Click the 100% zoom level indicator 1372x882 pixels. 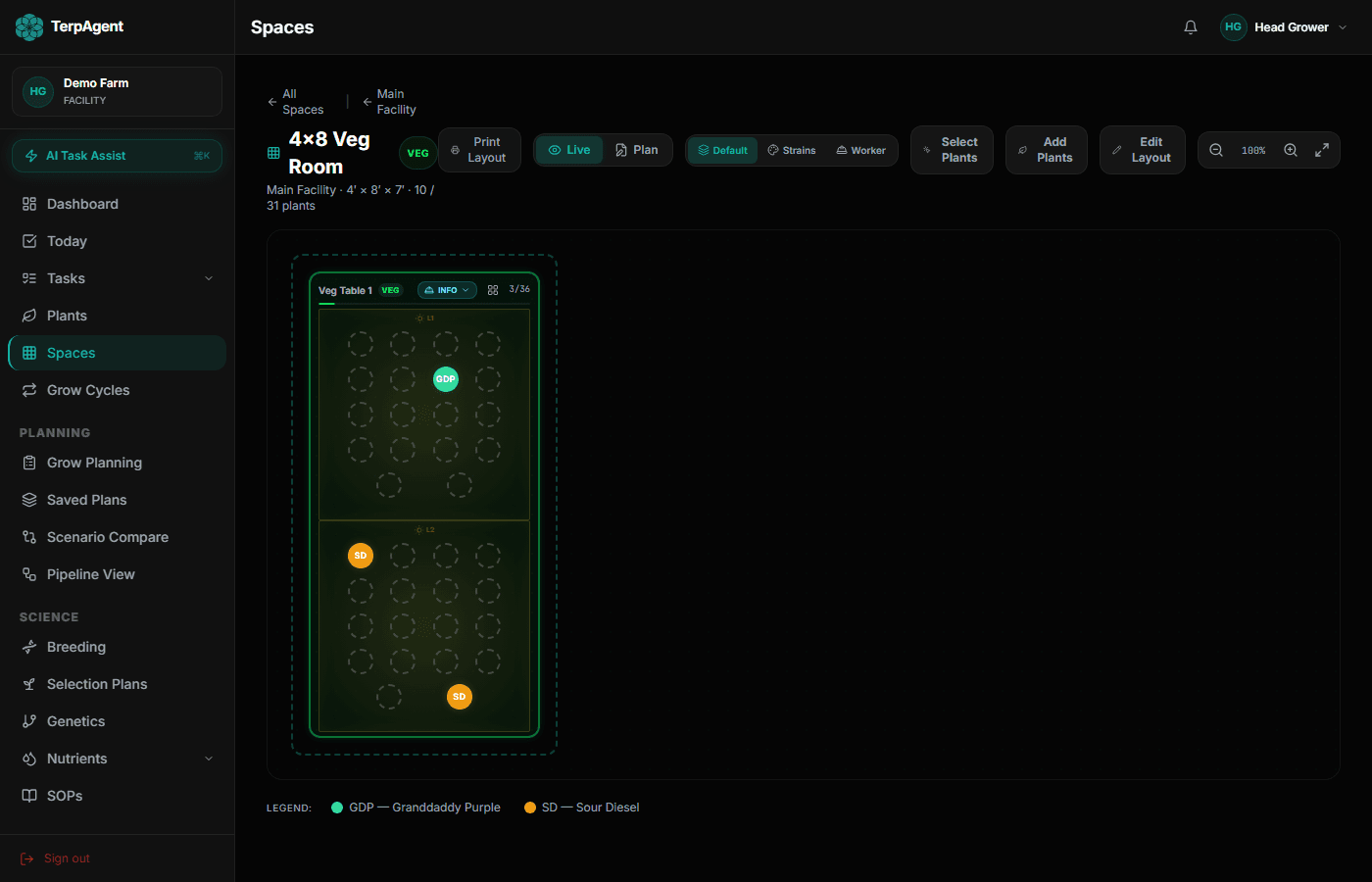1253,149
